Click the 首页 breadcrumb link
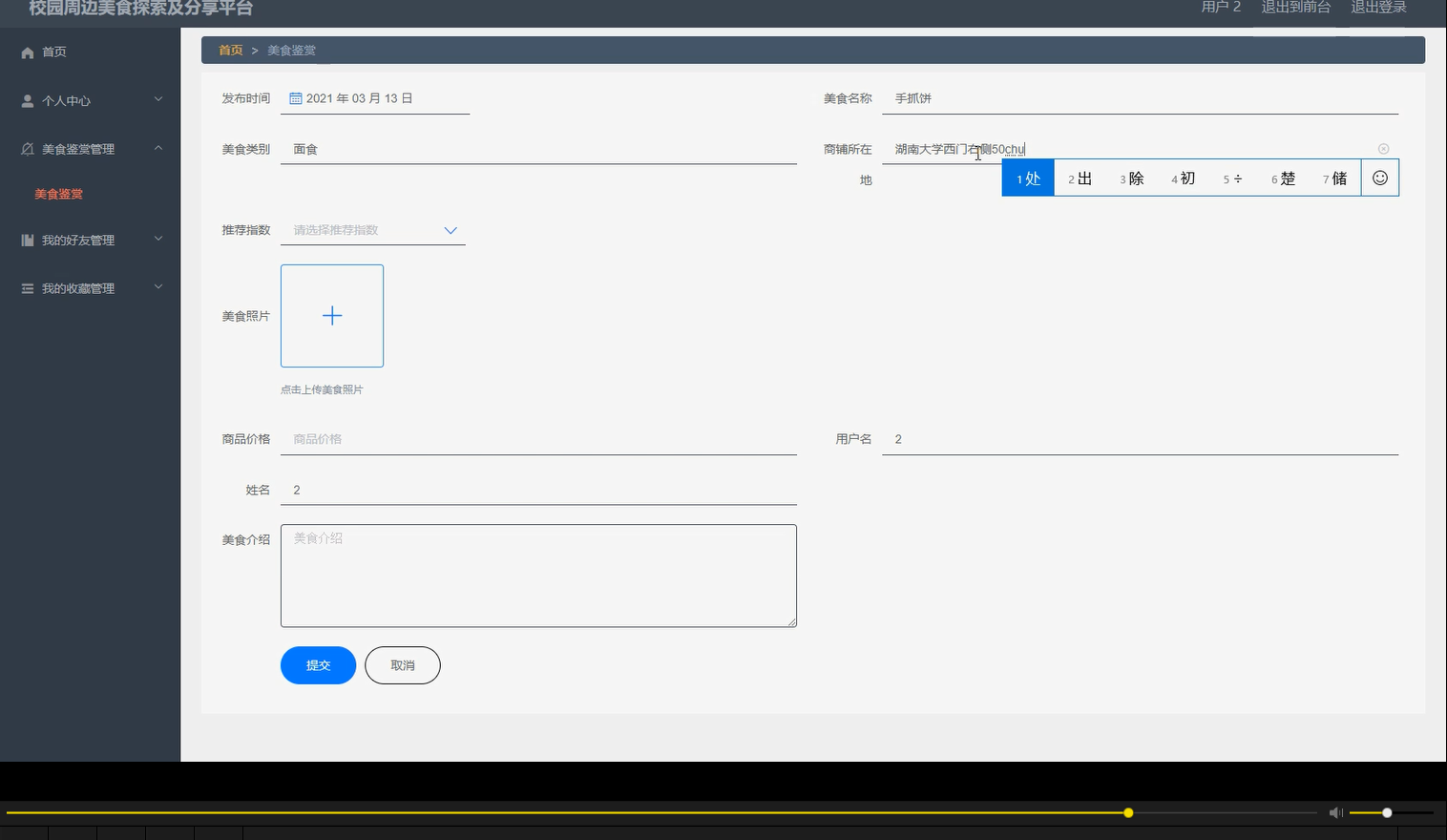Image resolution: width=1447 pixels, height=840 pixels. [230, 51]
